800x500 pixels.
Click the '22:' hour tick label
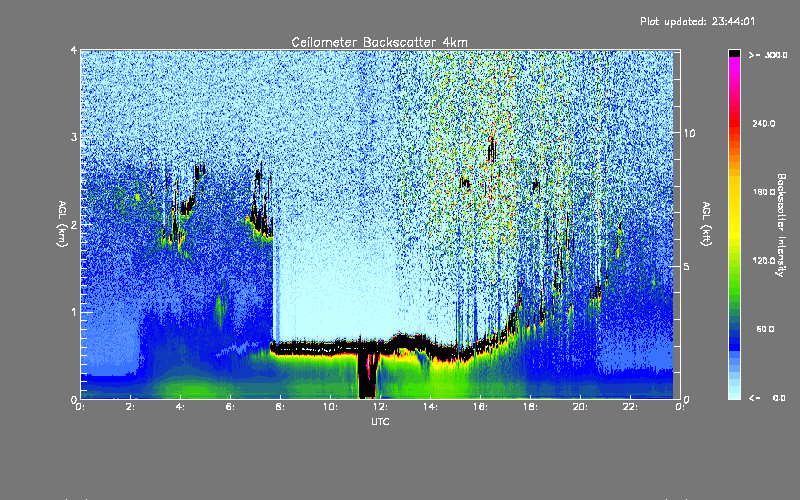(x=630, y=407)
